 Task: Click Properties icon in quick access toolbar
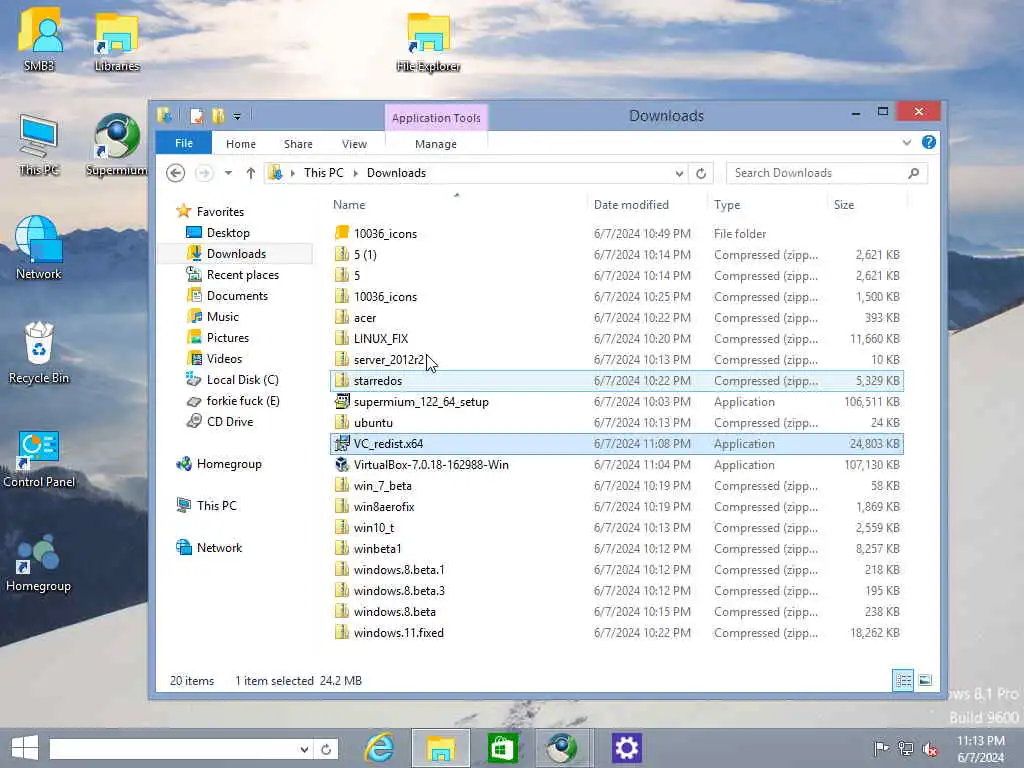coord(197,116)
